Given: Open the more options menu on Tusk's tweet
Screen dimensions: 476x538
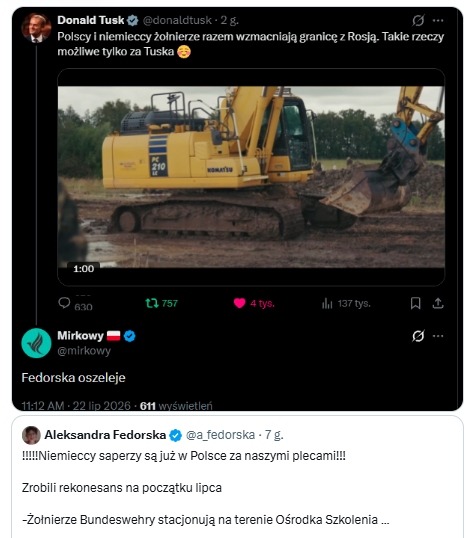Looking at the screenshot, I should pyautogui.click(x=438, y=21).
